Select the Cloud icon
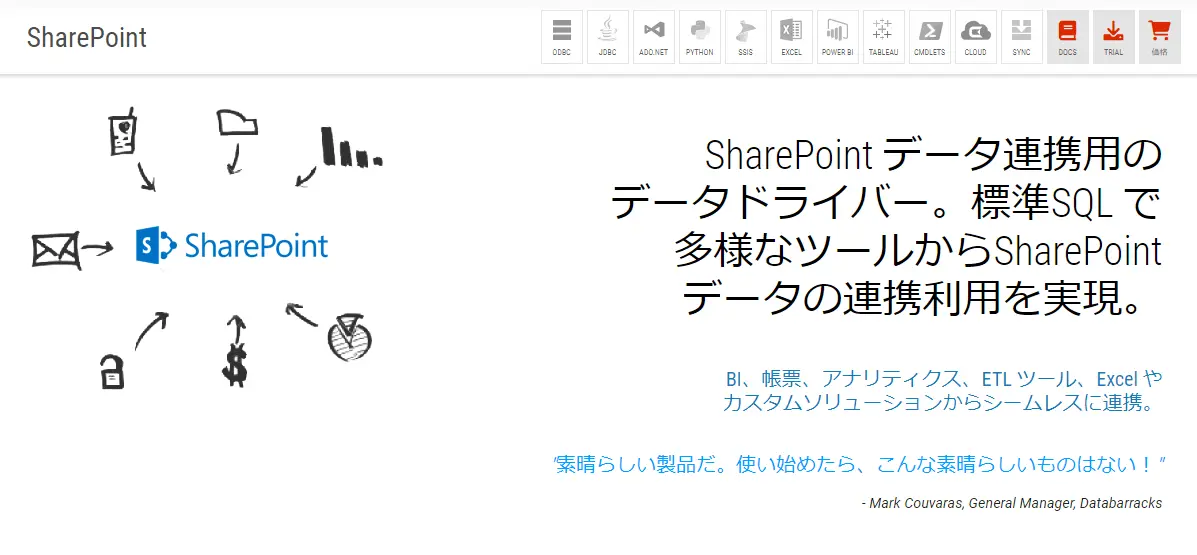 pos(976,37)
